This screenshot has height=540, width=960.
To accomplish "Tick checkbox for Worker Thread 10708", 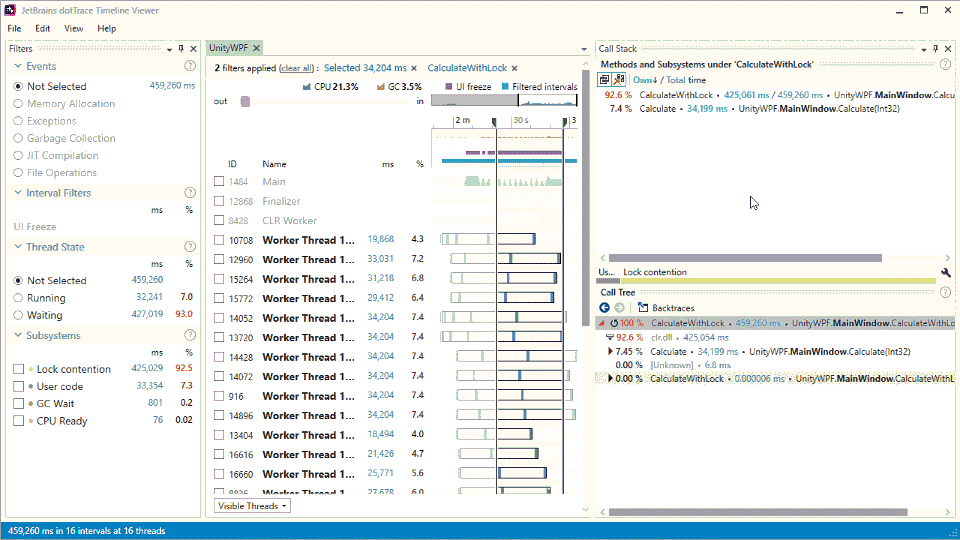I will click(x=219, y=240).
